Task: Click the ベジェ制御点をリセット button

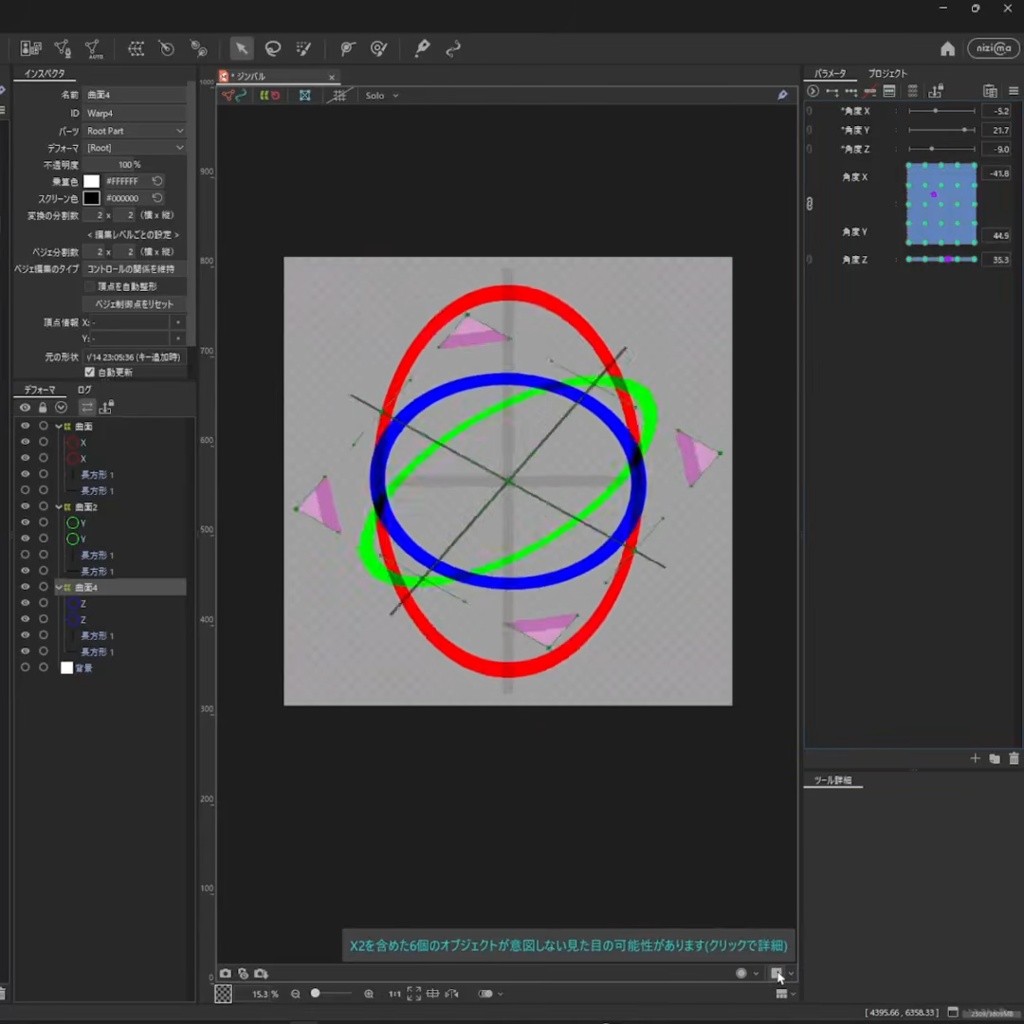Action: point(134,304)
